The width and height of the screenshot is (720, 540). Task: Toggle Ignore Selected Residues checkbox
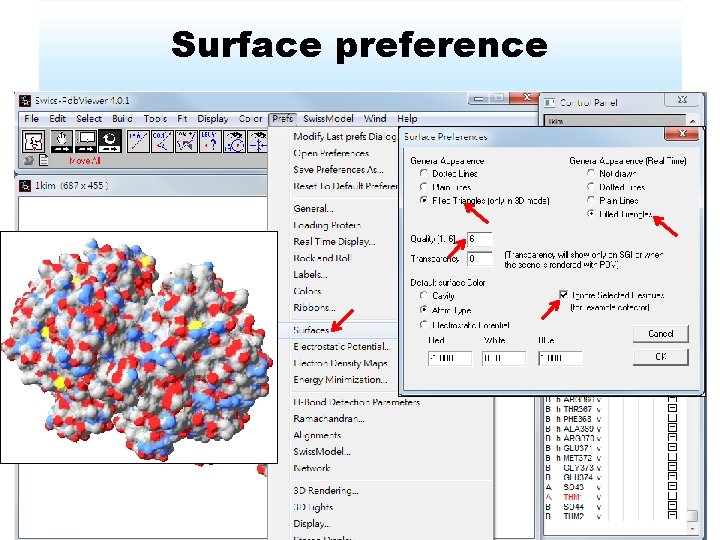pyautogui.click(x=563, y=295)
